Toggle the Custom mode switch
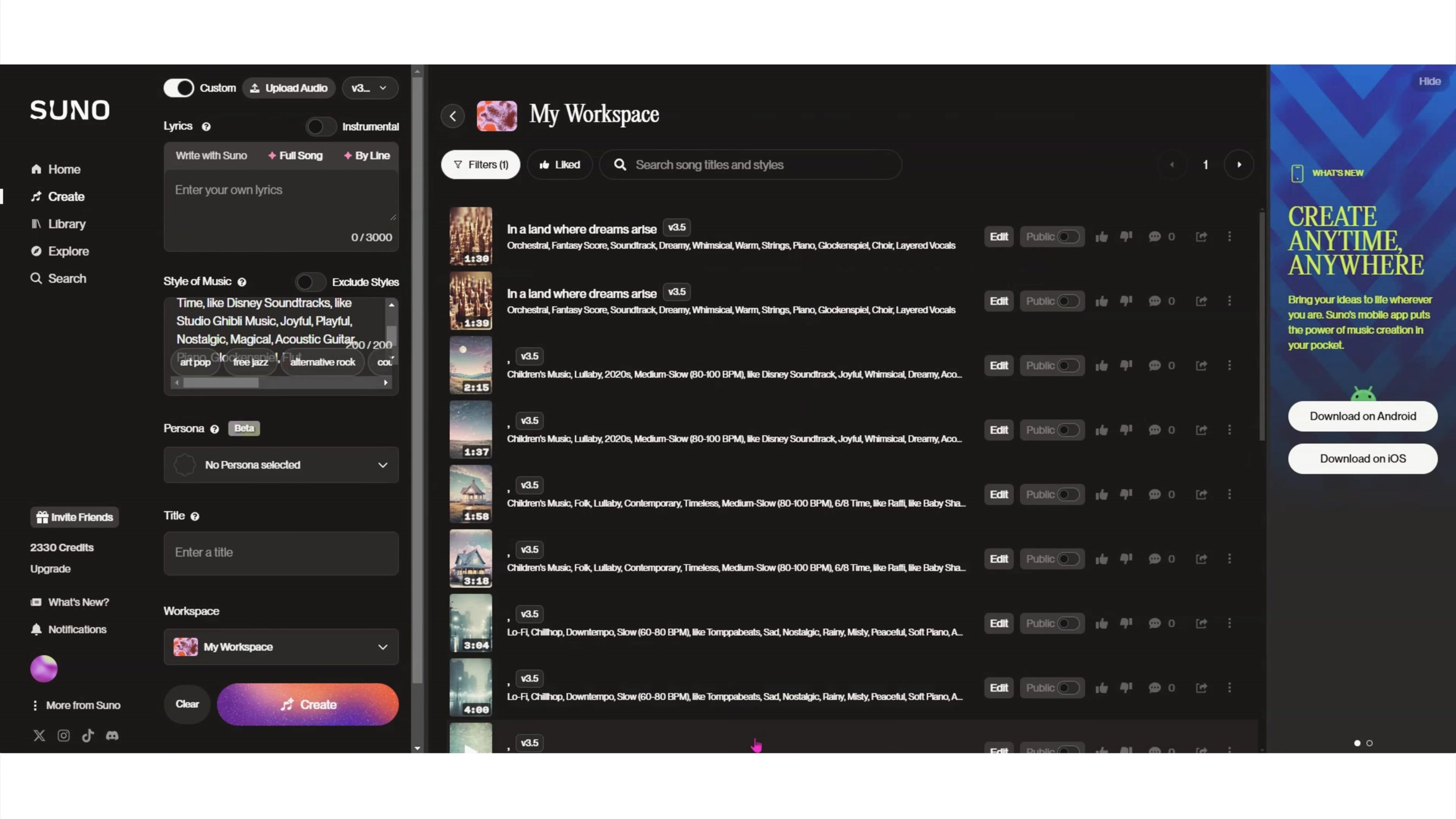 [x=179, y=88]
